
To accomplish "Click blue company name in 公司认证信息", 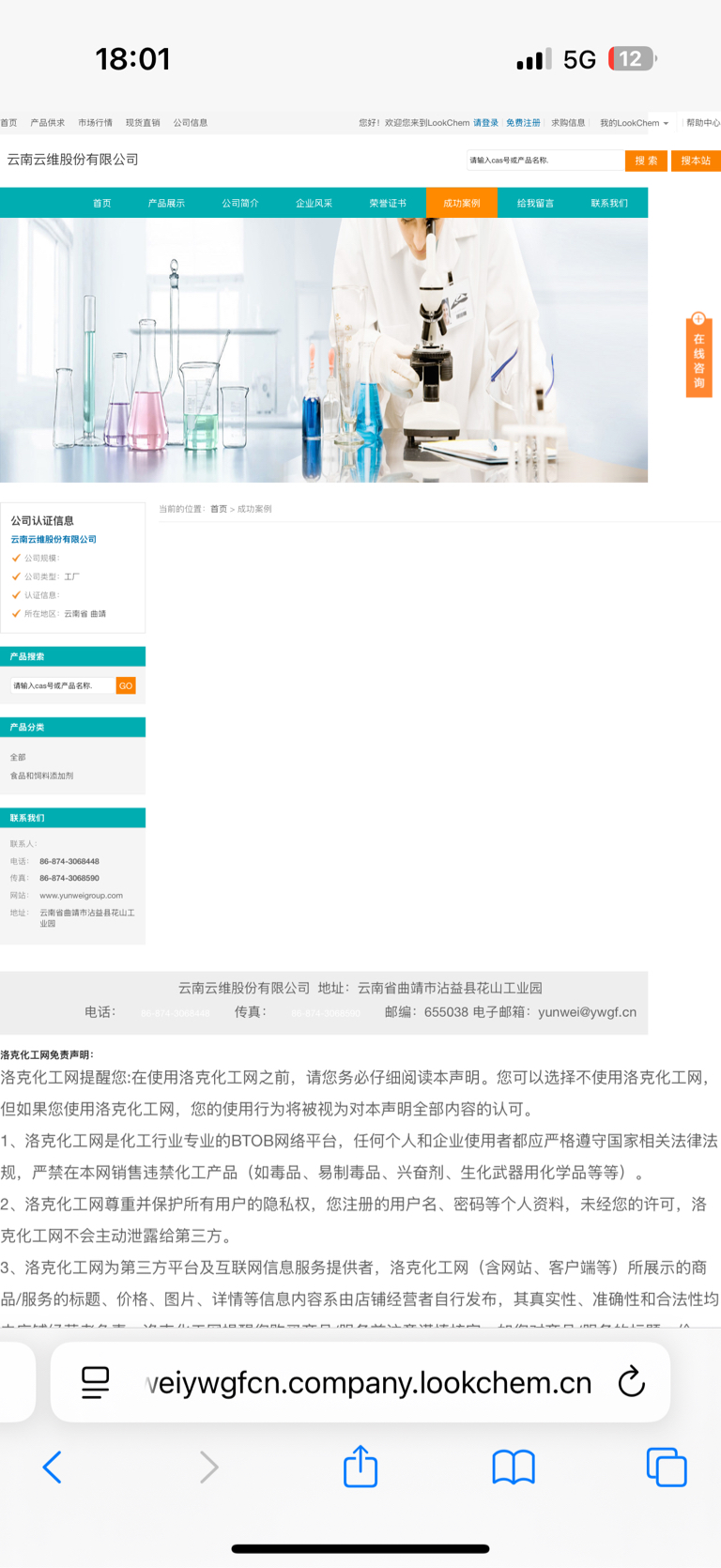I will (54, 540).
